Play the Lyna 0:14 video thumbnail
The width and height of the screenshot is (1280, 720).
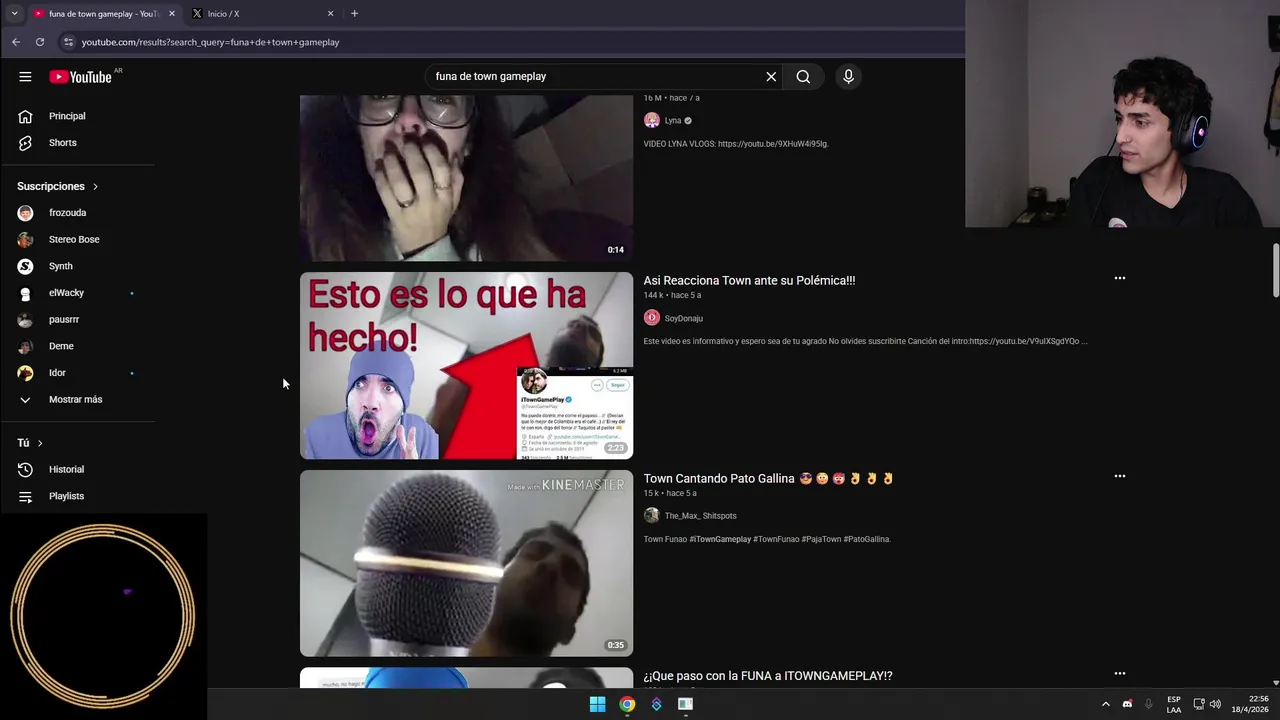pos(466,178)
